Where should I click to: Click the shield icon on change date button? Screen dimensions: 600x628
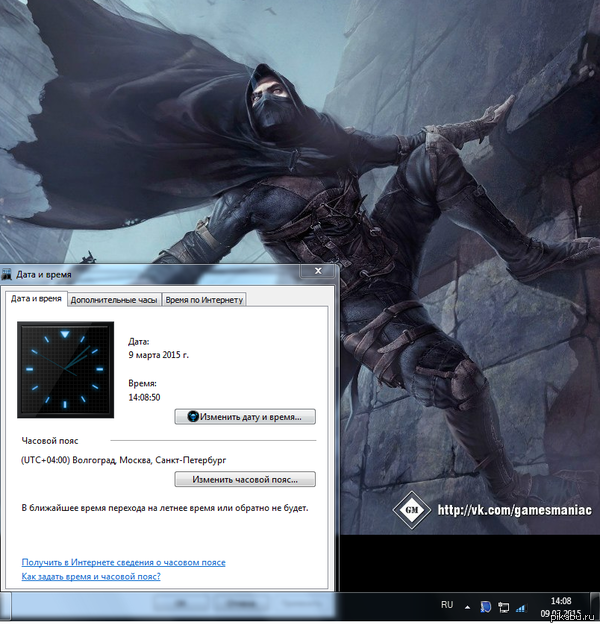pyautogui.click(x=193, y=417)
